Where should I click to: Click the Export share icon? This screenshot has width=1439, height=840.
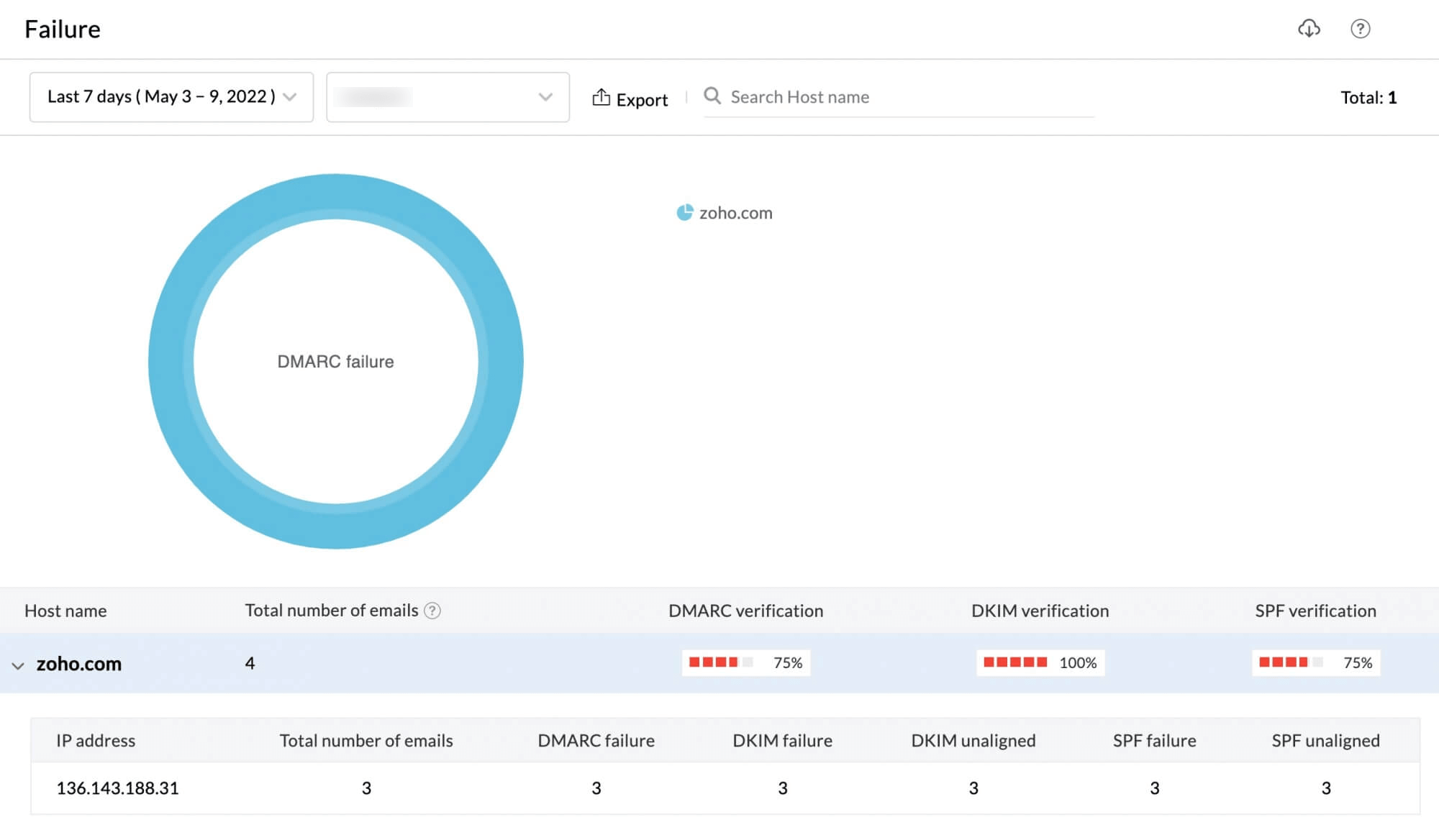point(600,97)
